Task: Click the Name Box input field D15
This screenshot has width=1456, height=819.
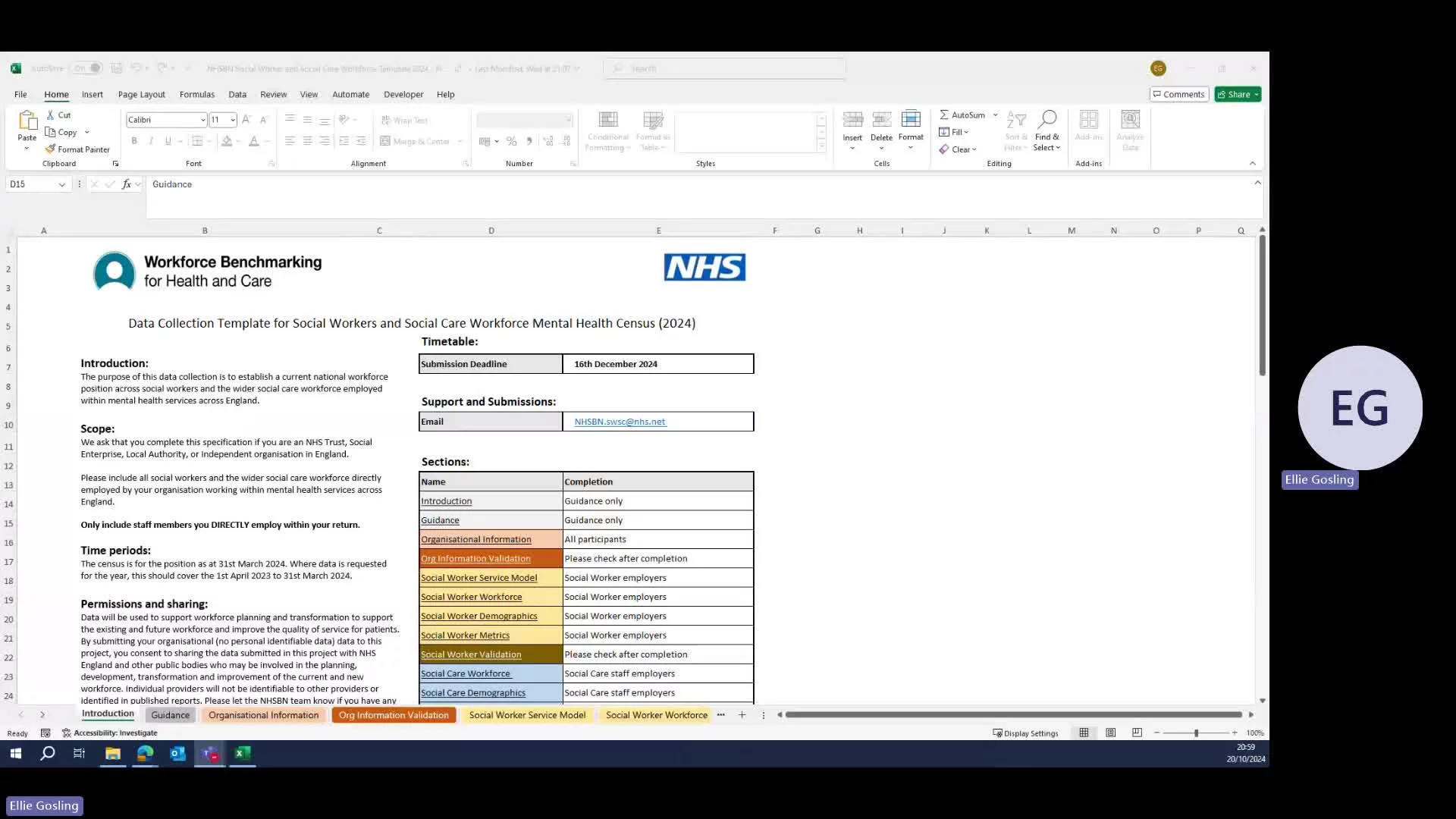Action: (x=37, y=184)
